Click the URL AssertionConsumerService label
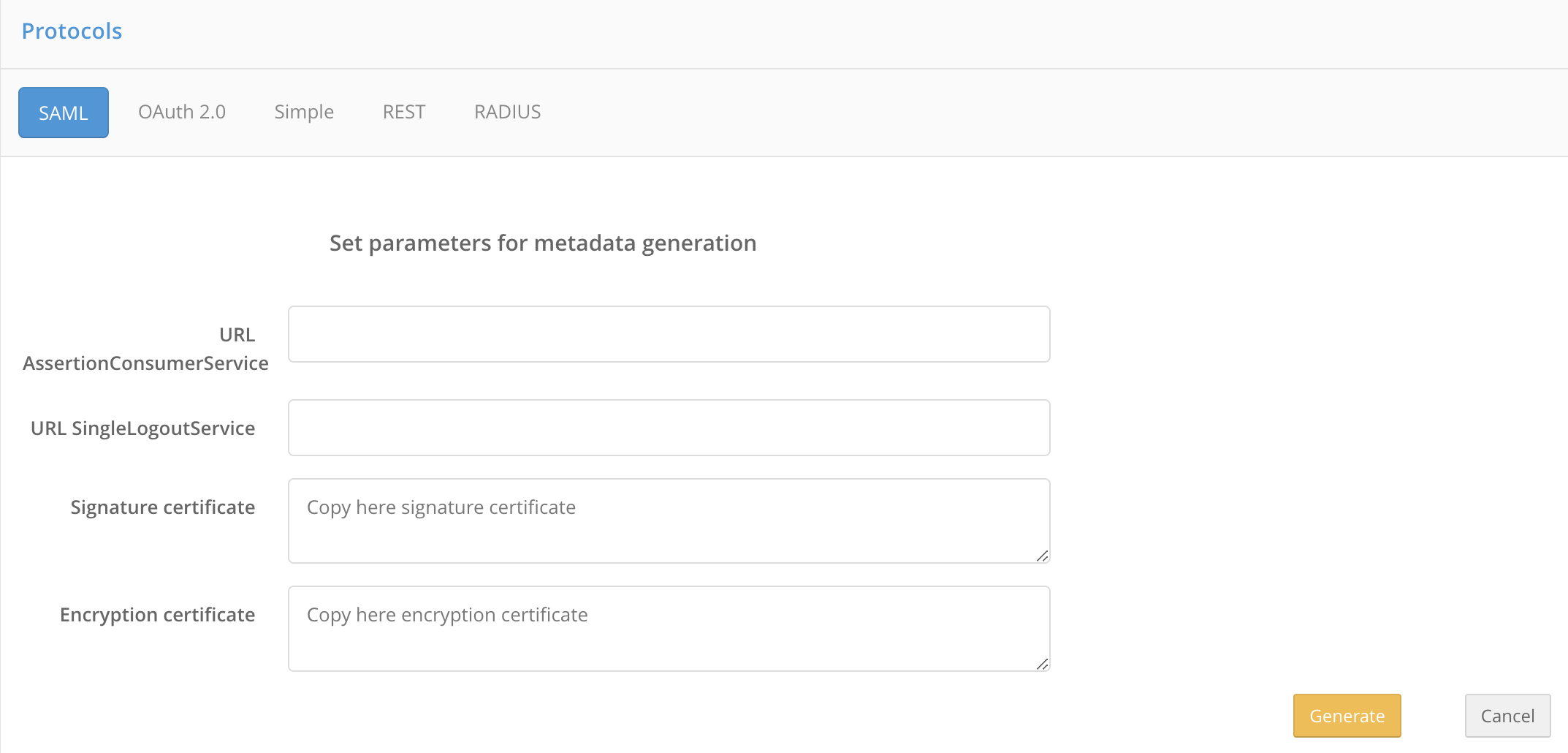This screenshot has width=1568, height=753. pyautogui.click(x=145, y=349)
